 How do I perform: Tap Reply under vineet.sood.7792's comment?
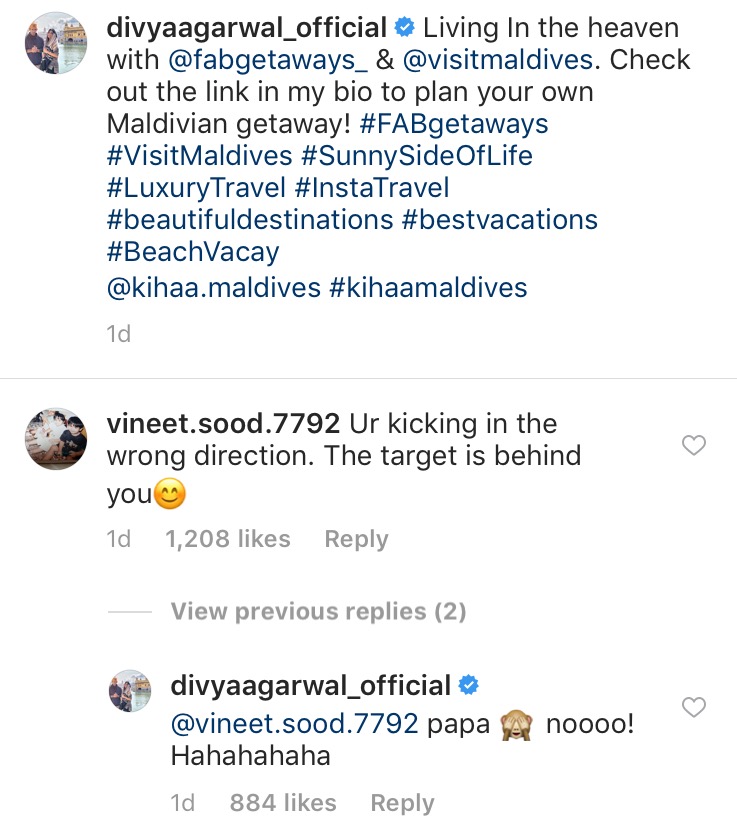pyautogui.click(x=355, y=539)
